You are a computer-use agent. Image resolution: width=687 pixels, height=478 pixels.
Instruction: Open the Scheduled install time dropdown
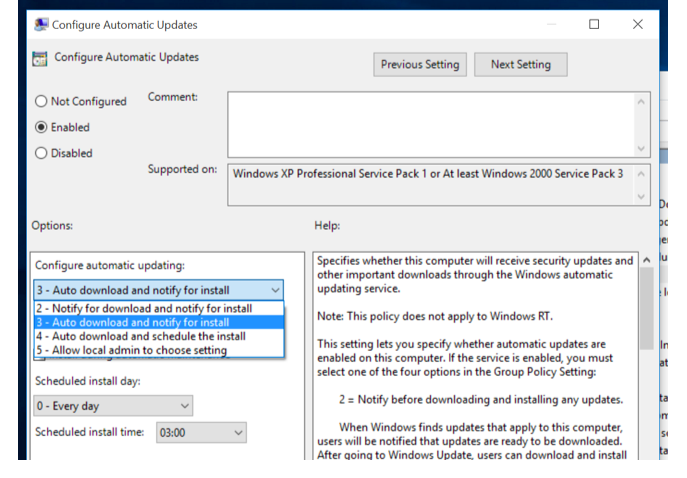201,432
